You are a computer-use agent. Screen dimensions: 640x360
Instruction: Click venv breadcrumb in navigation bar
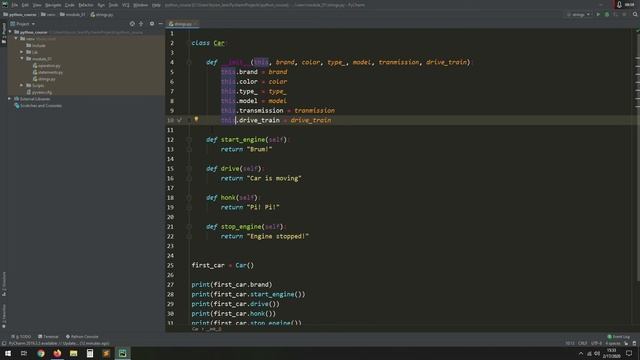(48, 14)
